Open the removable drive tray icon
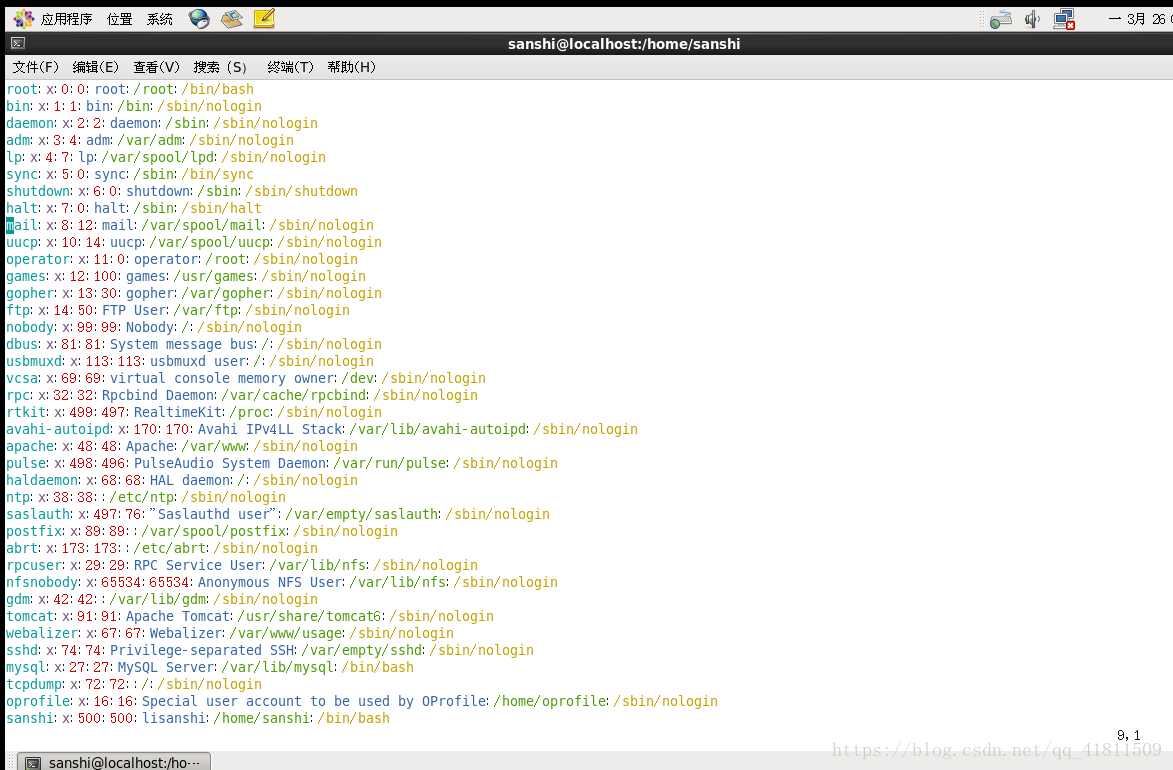Image resolution: width=1173 pixels, height=770 pixels. point(1000,19)
